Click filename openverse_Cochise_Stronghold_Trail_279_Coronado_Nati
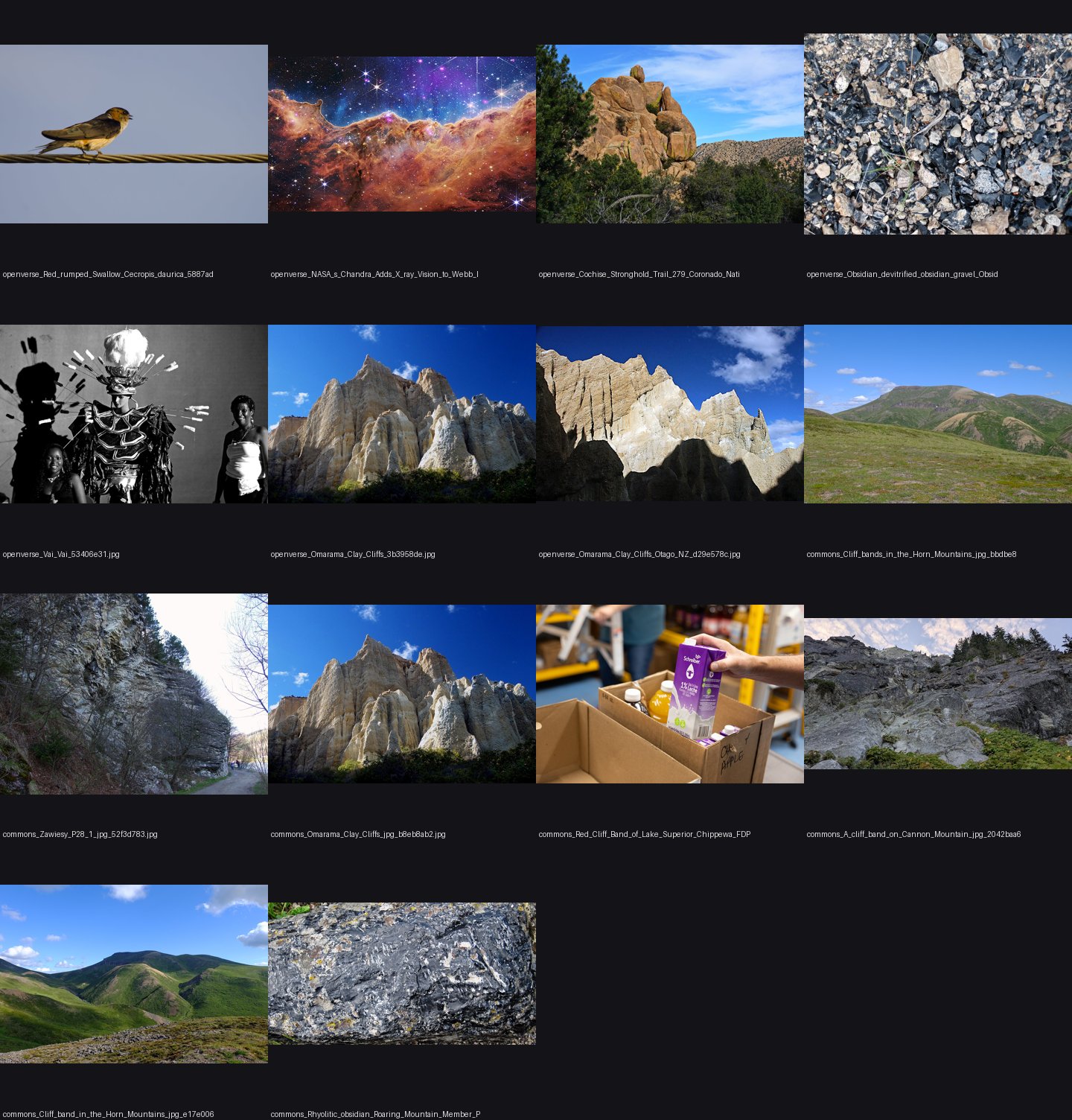The height and width of the screenshot is (1120, 1072). click(639, 275)
